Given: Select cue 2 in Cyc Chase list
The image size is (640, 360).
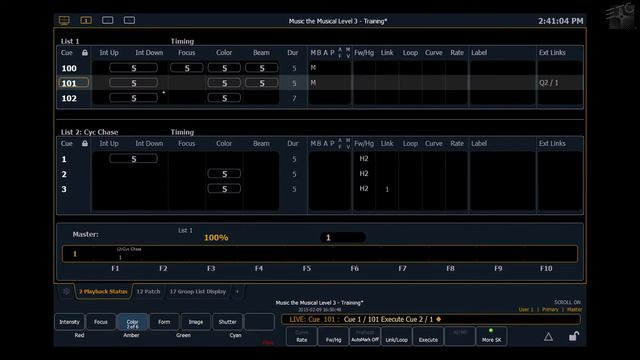Looking at the screenshot, I should point(64,174).
